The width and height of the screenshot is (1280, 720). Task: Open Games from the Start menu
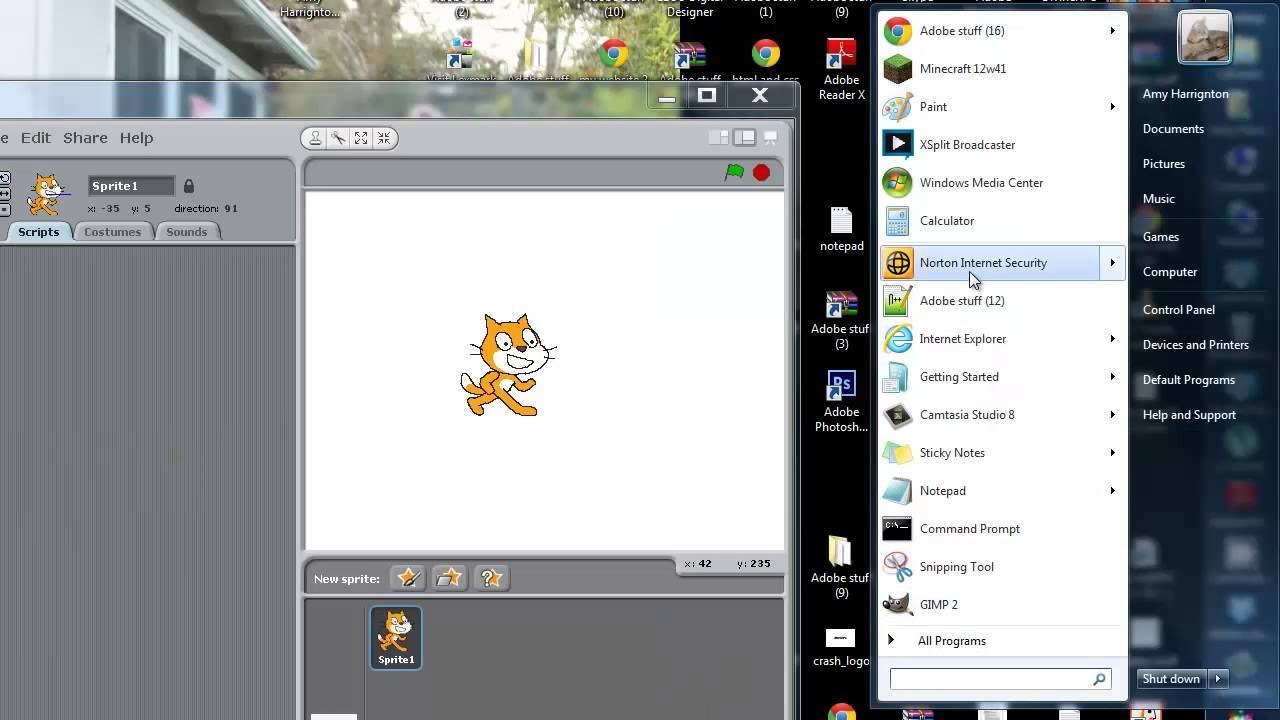1161,237
